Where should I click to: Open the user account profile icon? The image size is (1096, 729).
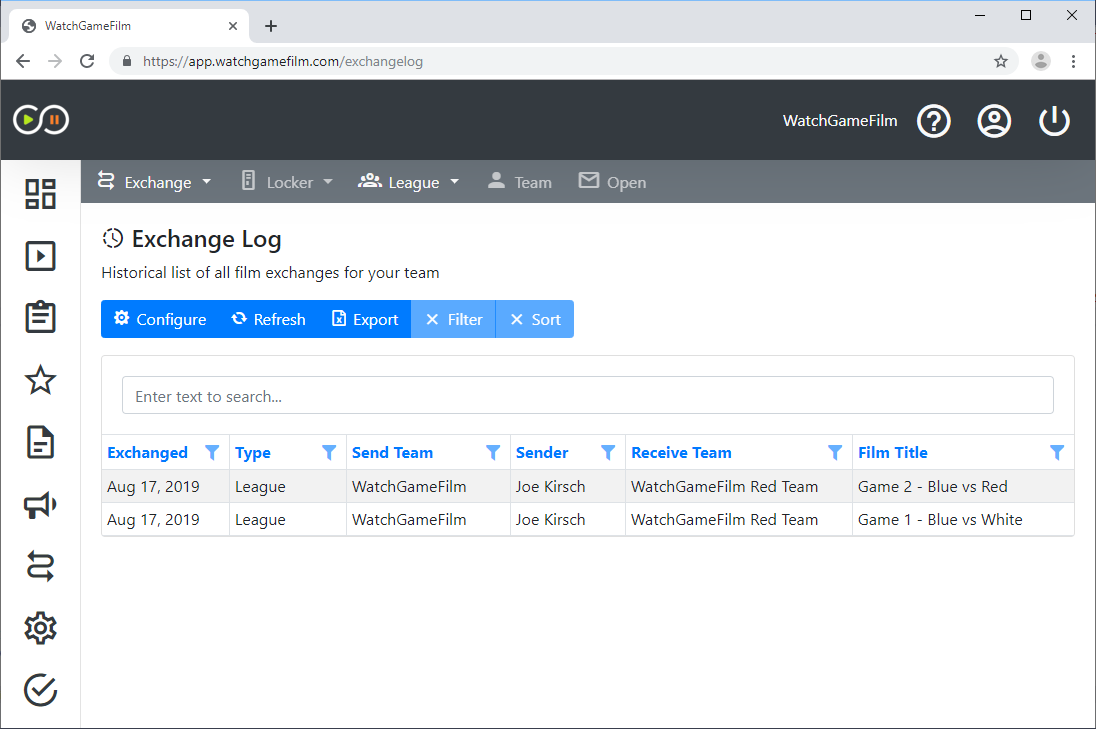(x=994, y=121)
